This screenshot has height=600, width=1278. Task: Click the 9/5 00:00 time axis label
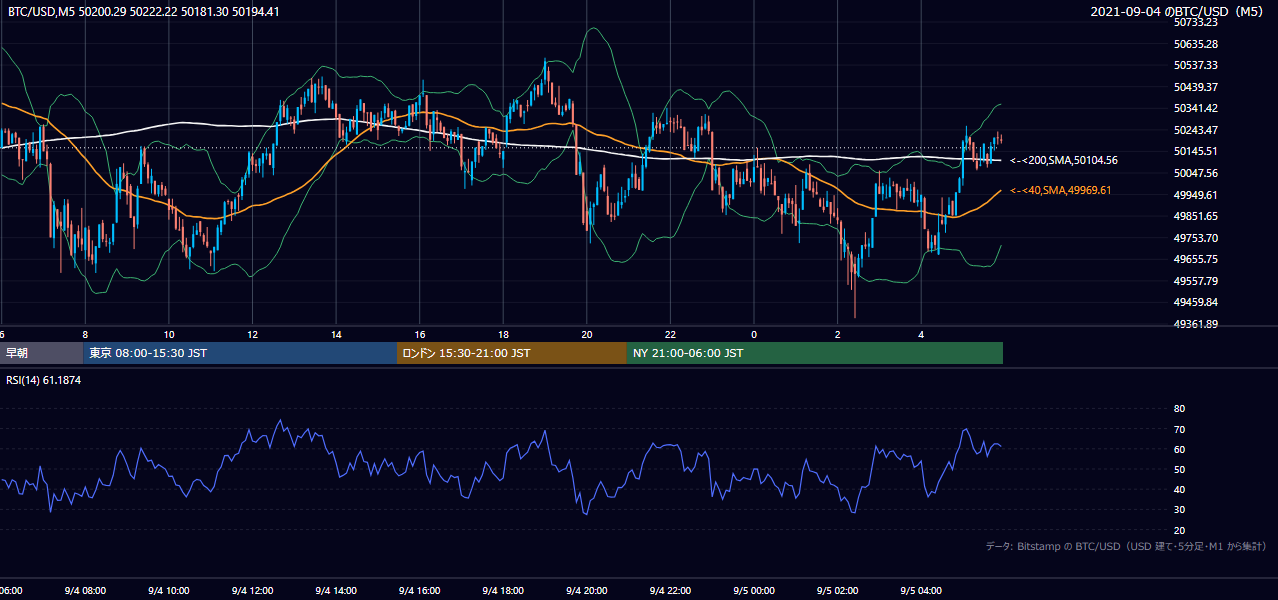[754, 591]
